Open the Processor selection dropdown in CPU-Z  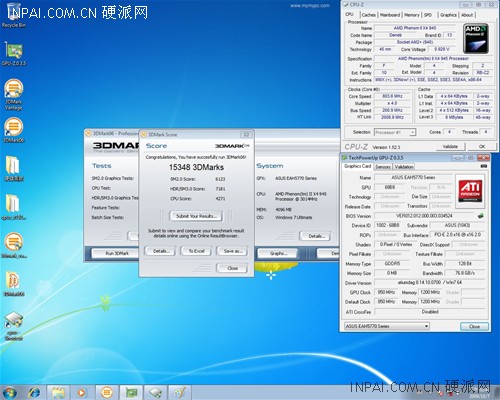pyautogui.click(x=395, y=132)
